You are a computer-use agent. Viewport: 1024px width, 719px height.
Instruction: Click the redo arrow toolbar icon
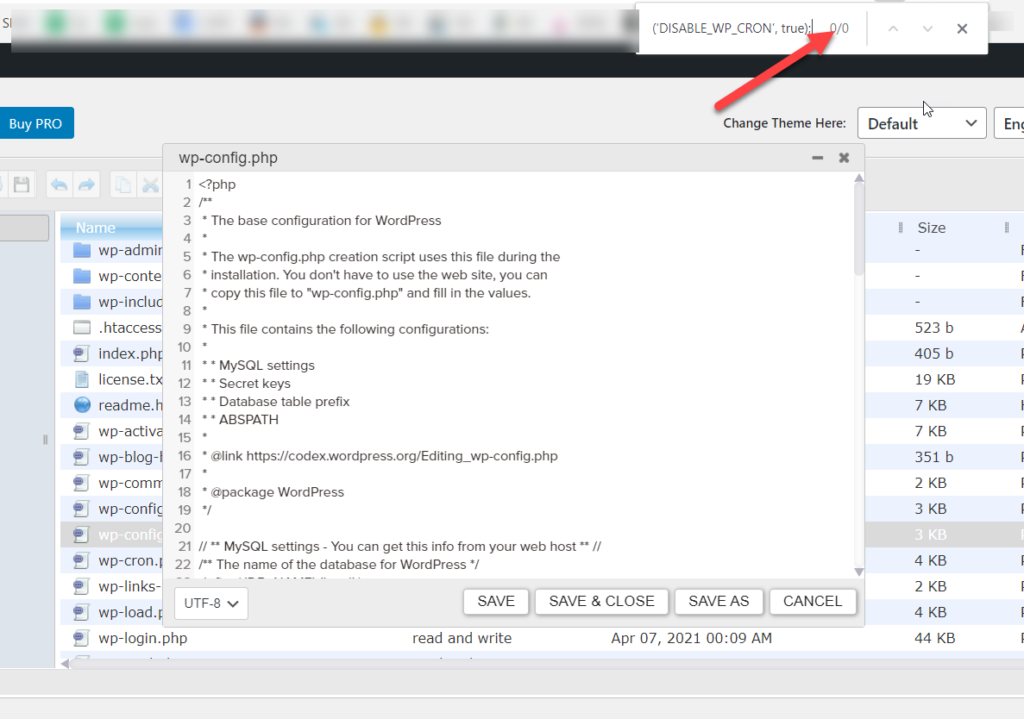click(86, 185)
